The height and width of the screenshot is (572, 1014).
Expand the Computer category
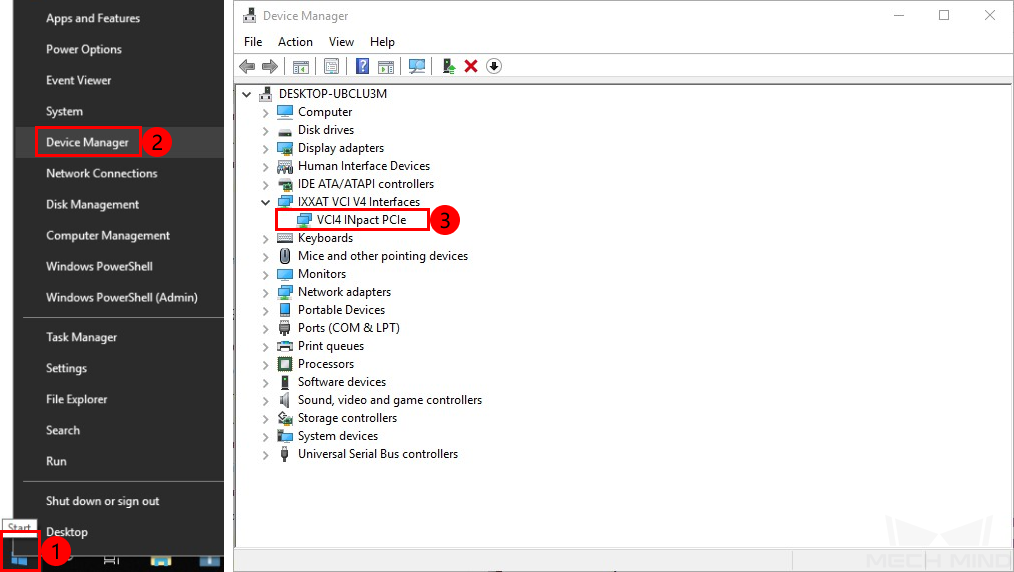(x=265, y=112)
